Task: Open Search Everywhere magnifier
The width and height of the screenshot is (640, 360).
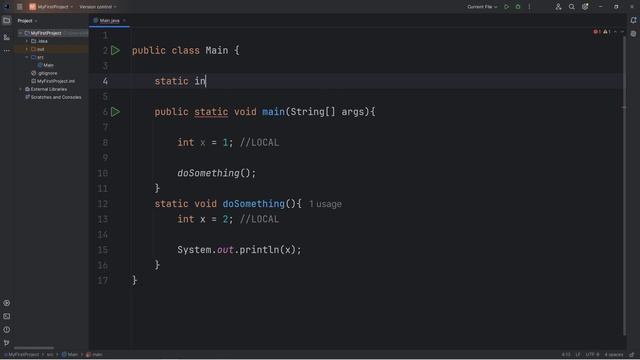Action: pyautogui.click(x=572, y=7)
